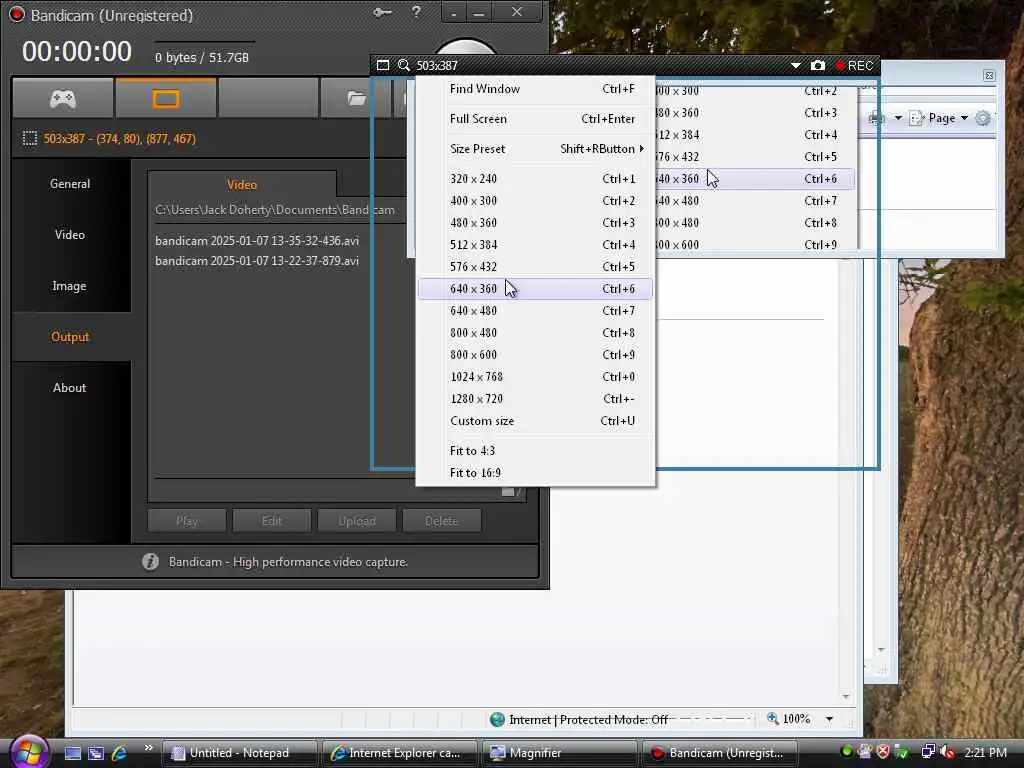Screen dimensions: 1024x768
Task: Choose Find Window from the menu
Action: 535,89
